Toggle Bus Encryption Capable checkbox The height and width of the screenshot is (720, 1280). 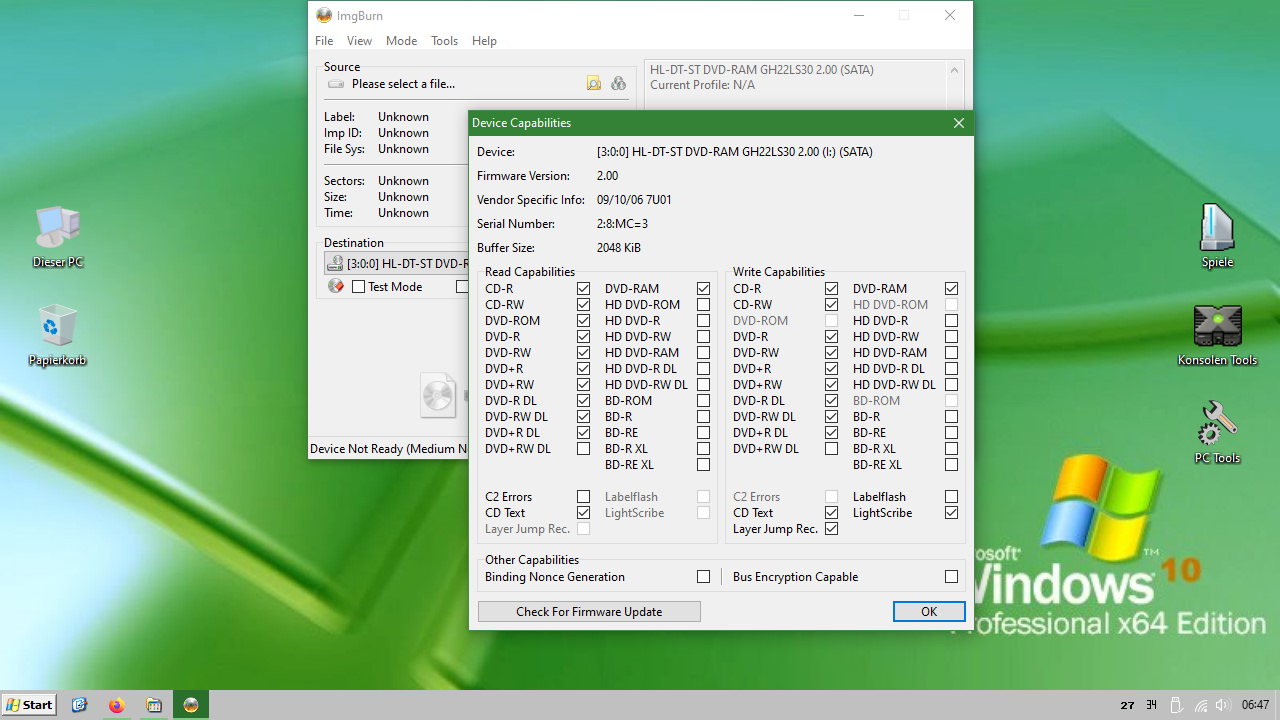(951, 577)
